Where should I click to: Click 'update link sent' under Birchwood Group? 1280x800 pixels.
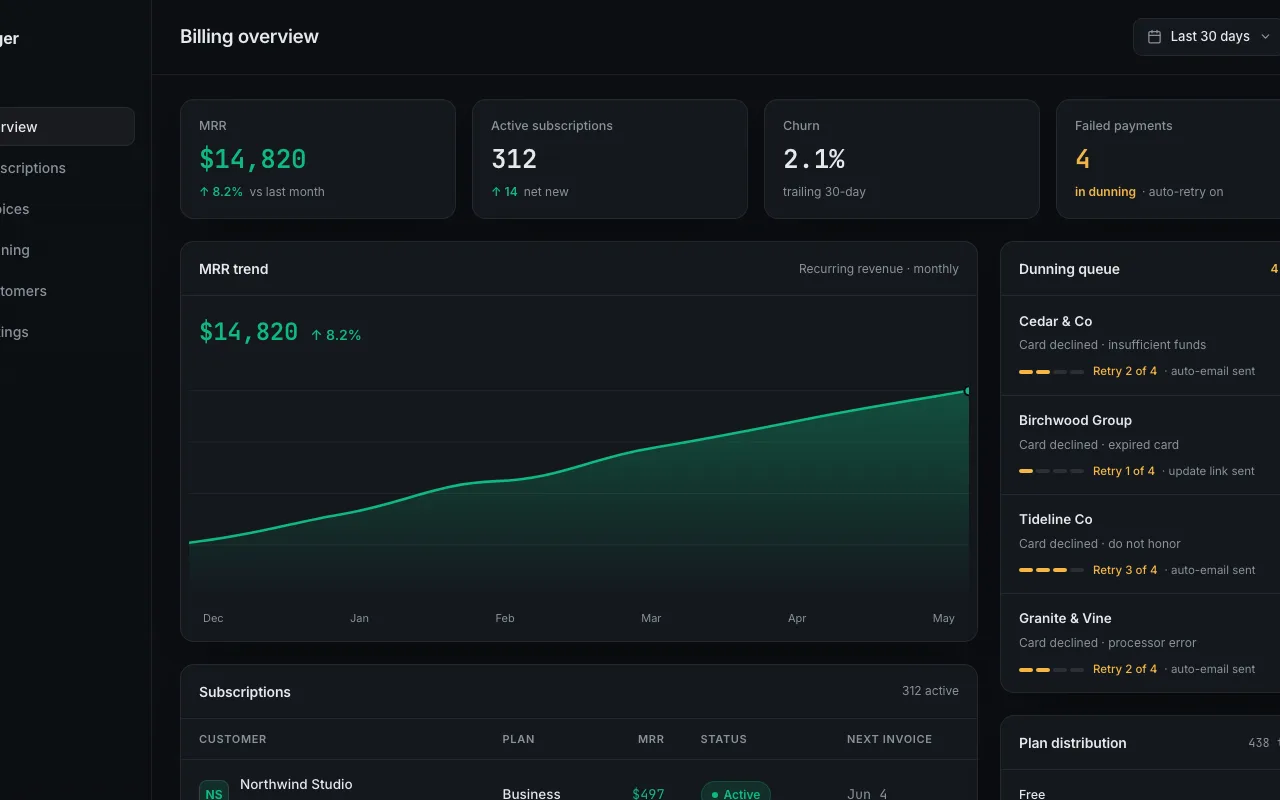pos(1211,471)
